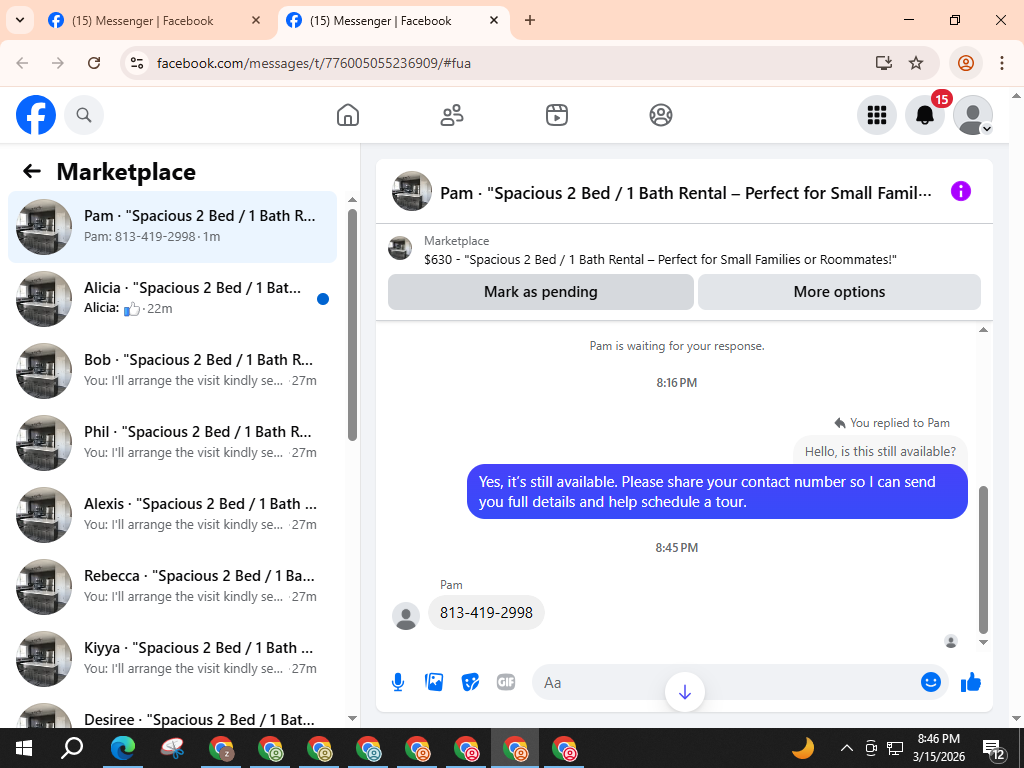This screenshot has width=1024, height=768.
Task: Click the address bar URL
Action: pos(313,63)
